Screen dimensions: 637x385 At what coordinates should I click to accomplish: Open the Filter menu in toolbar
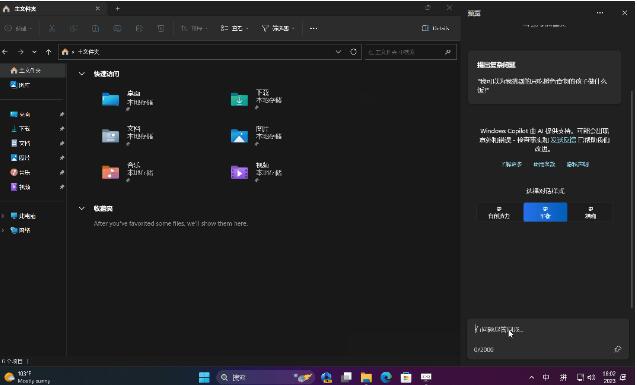(278, 28)
